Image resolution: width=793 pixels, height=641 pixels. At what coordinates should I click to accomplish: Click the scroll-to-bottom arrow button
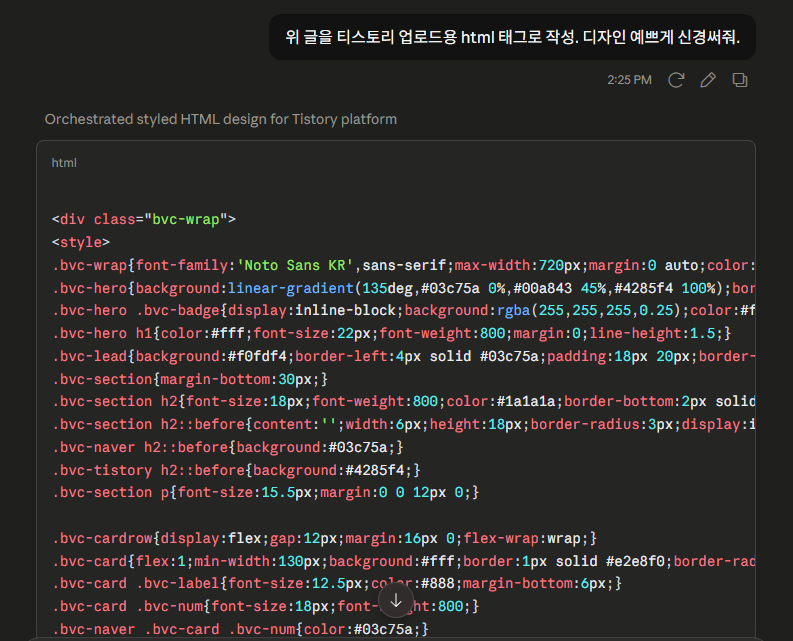point(396,601)
